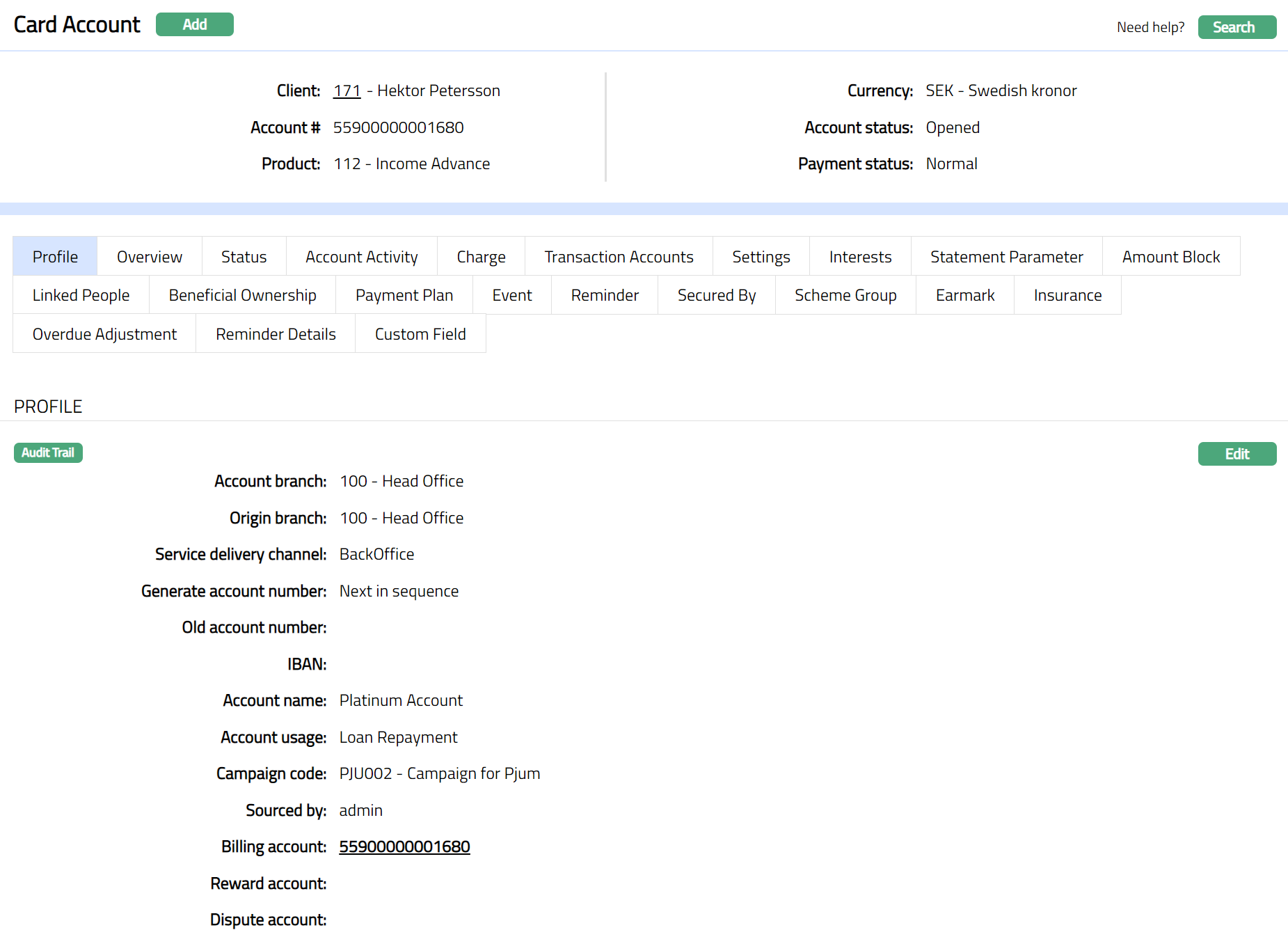Click the Edit button for the profile
Screen dimensions: 1288x946
click(1237, 454)
